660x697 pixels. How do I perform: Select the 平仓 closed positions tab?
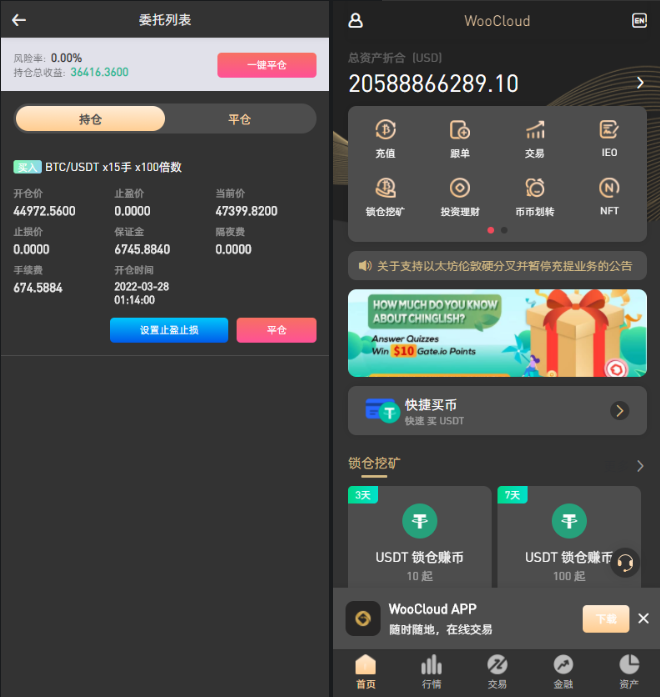[240, 119]
